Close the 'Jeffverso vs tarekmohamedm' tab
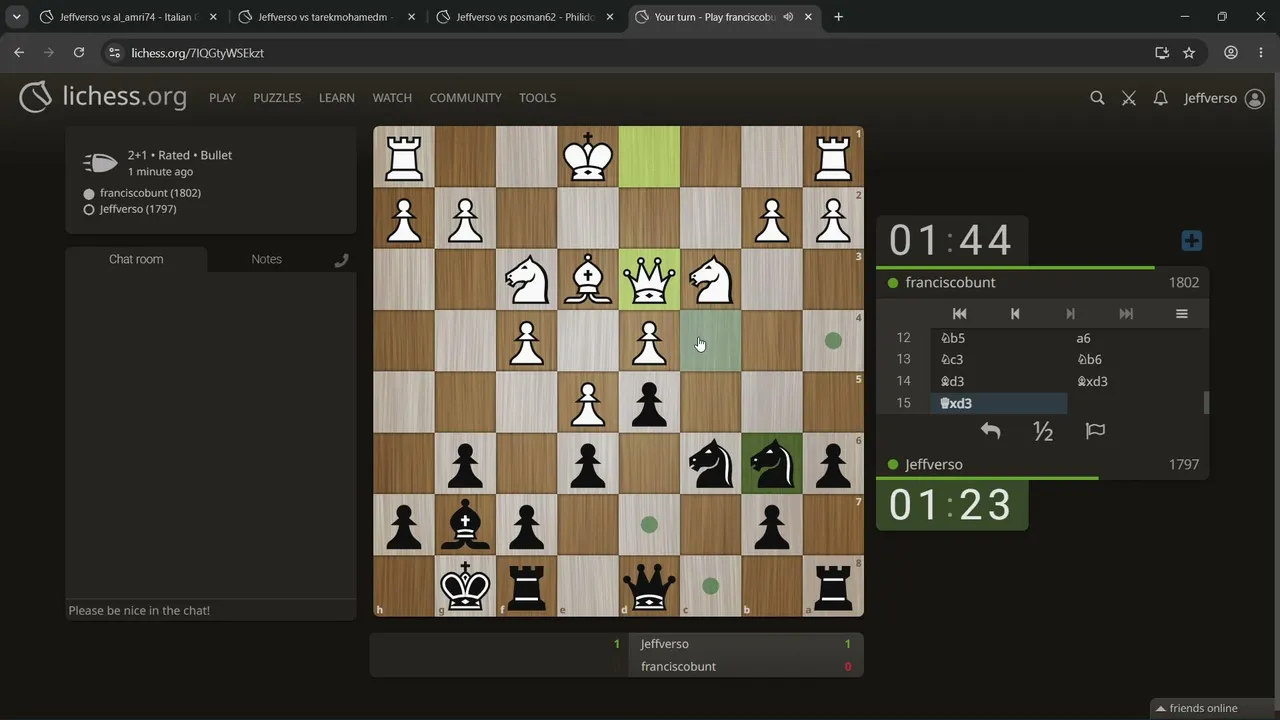The height and width of the screenshot is (720, 1280). (x=411, y=17)
